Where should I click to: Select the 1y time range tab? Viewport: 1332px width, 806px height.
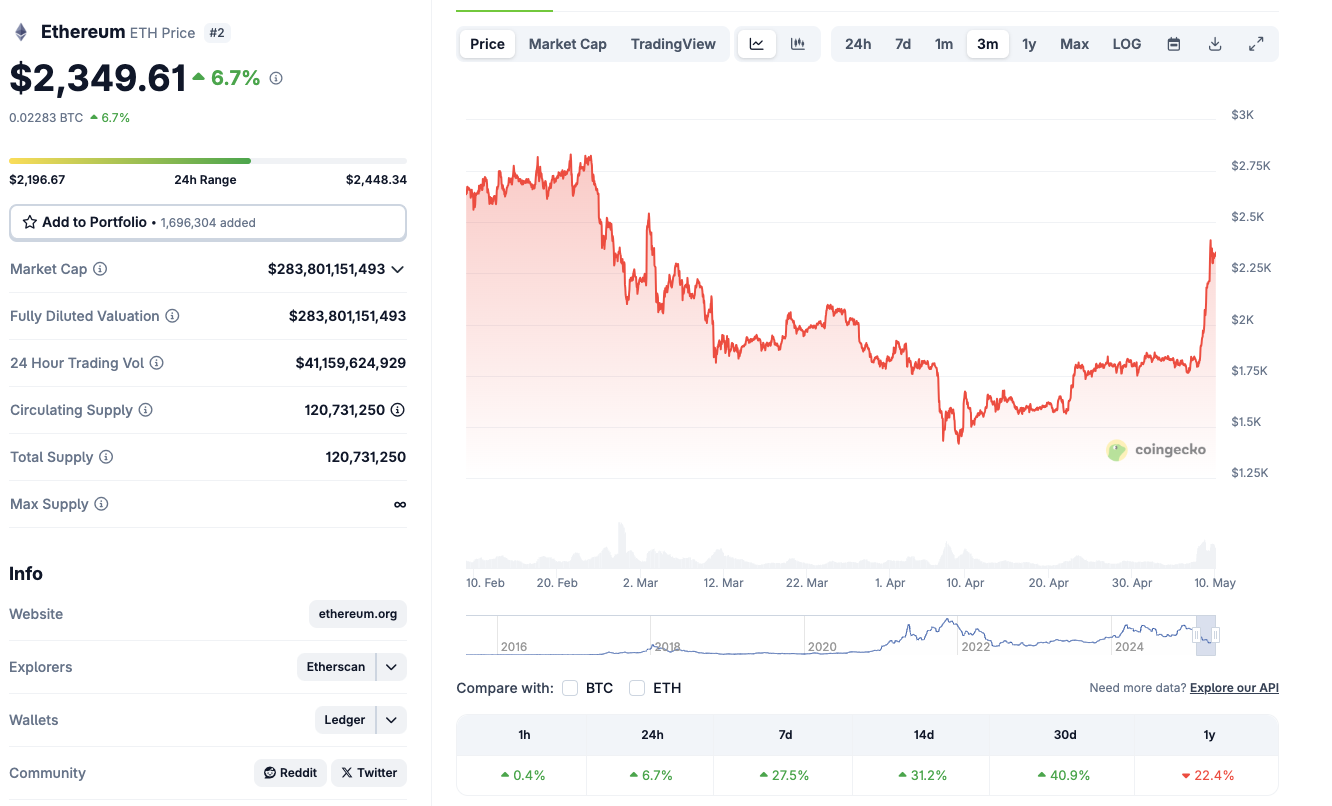click(1029, 44)
